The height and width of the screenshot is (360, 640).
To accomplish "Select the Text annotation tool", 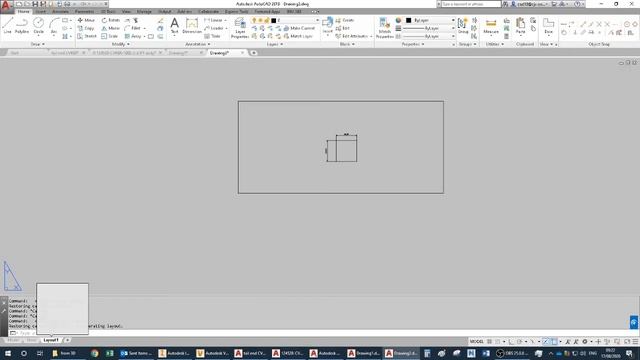I will pyautogui.click(x=174, y=26).
